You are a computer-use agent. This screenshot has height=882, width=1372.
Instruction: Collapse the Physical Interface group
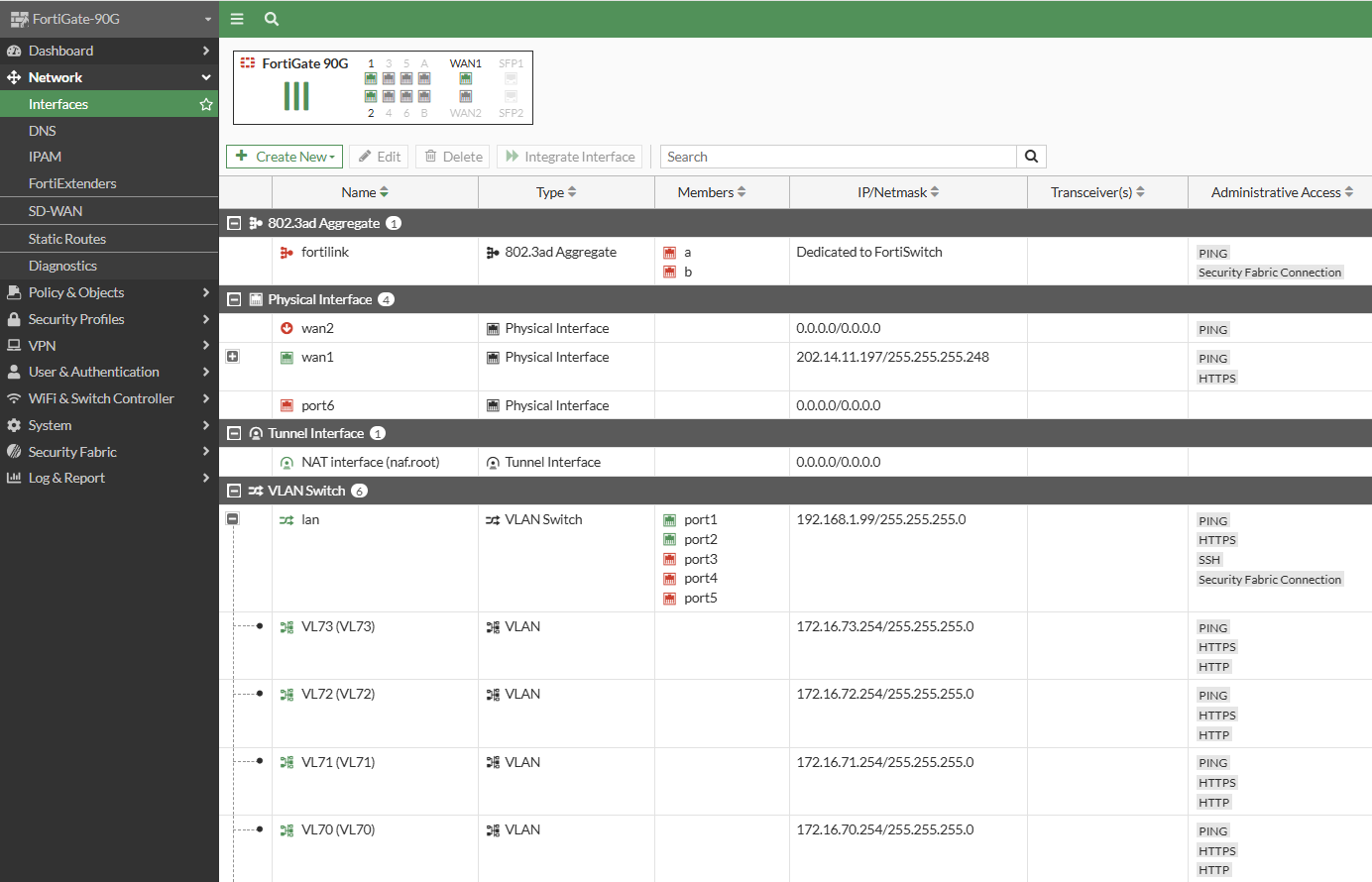tap(234, 299)
